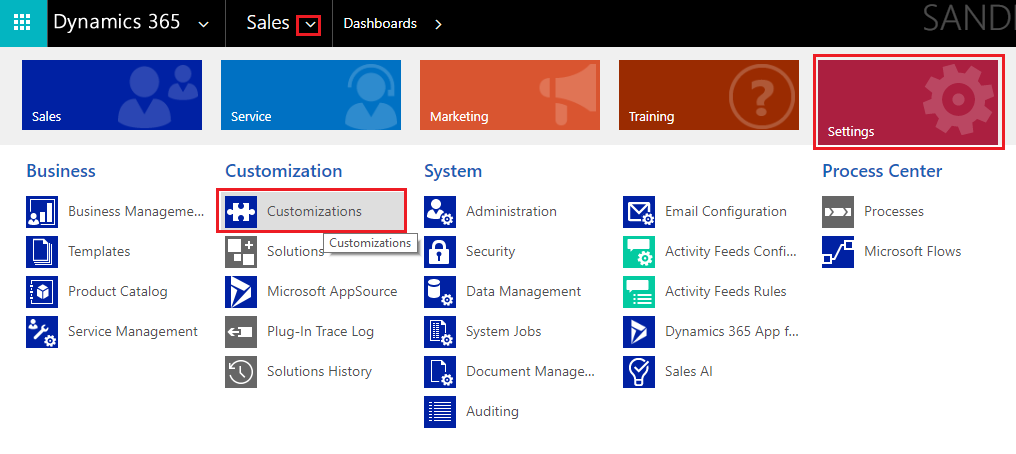Open the Processes link
The width and height of the screenshot is (1016, 454).
coord(894,212)
